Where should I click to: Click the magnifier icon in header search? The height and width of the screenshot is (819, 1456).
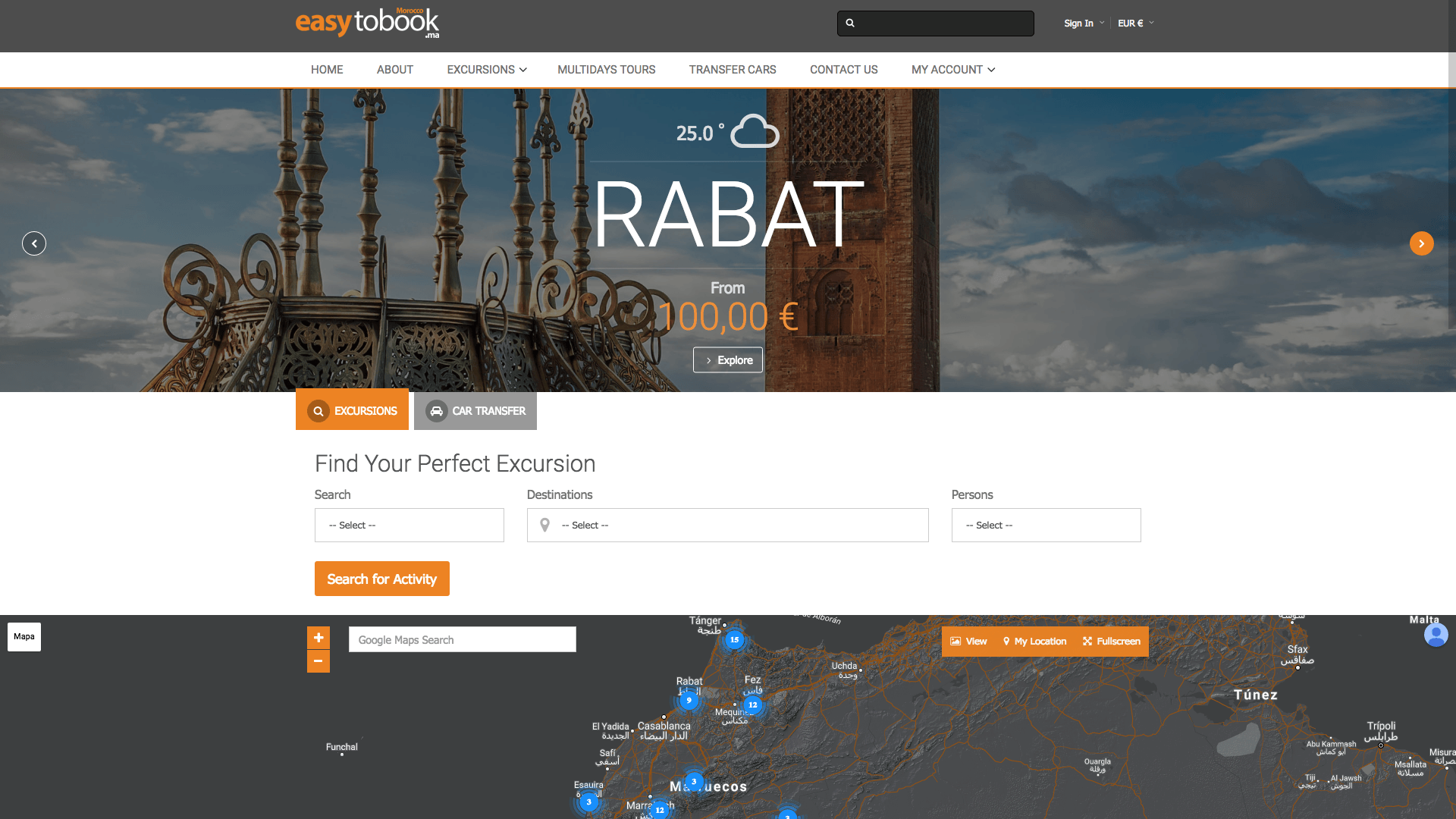(850, 23)
